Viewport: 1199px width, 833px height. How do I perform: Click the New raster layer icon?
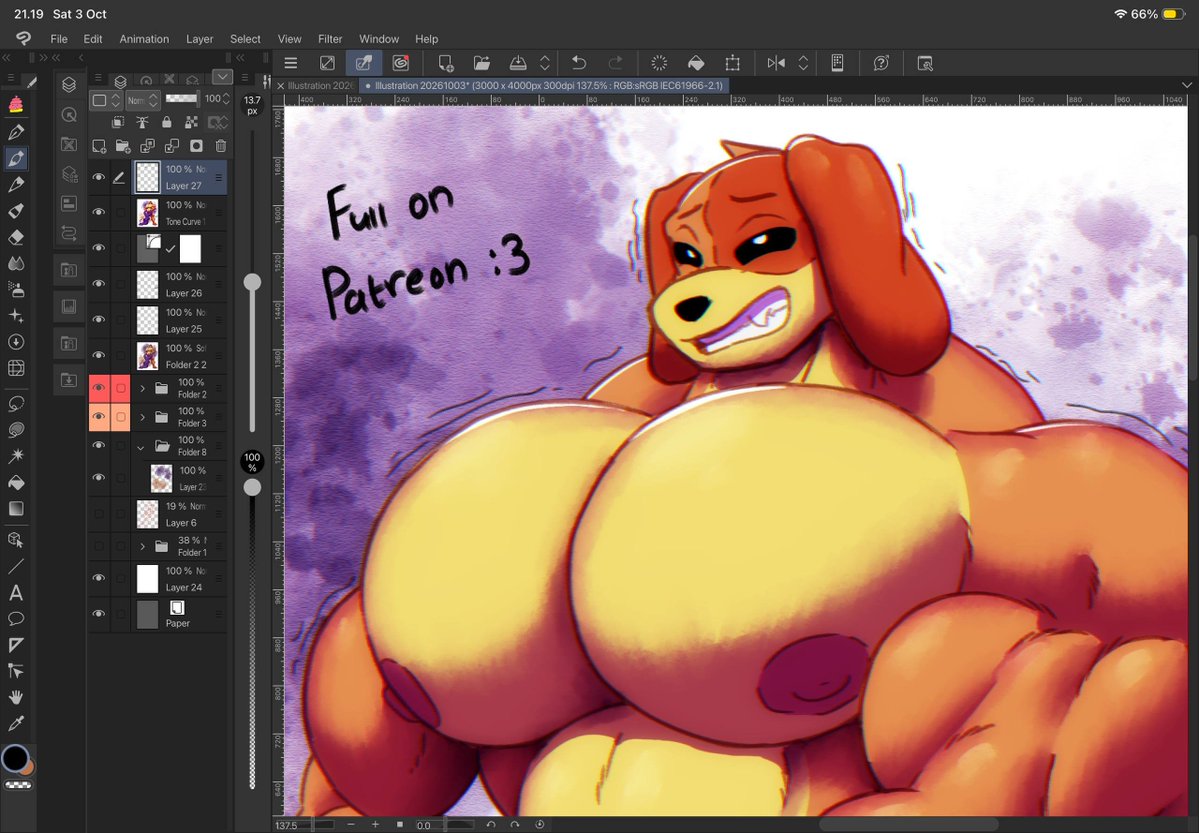pyautogui.click(x=99, y=145)
